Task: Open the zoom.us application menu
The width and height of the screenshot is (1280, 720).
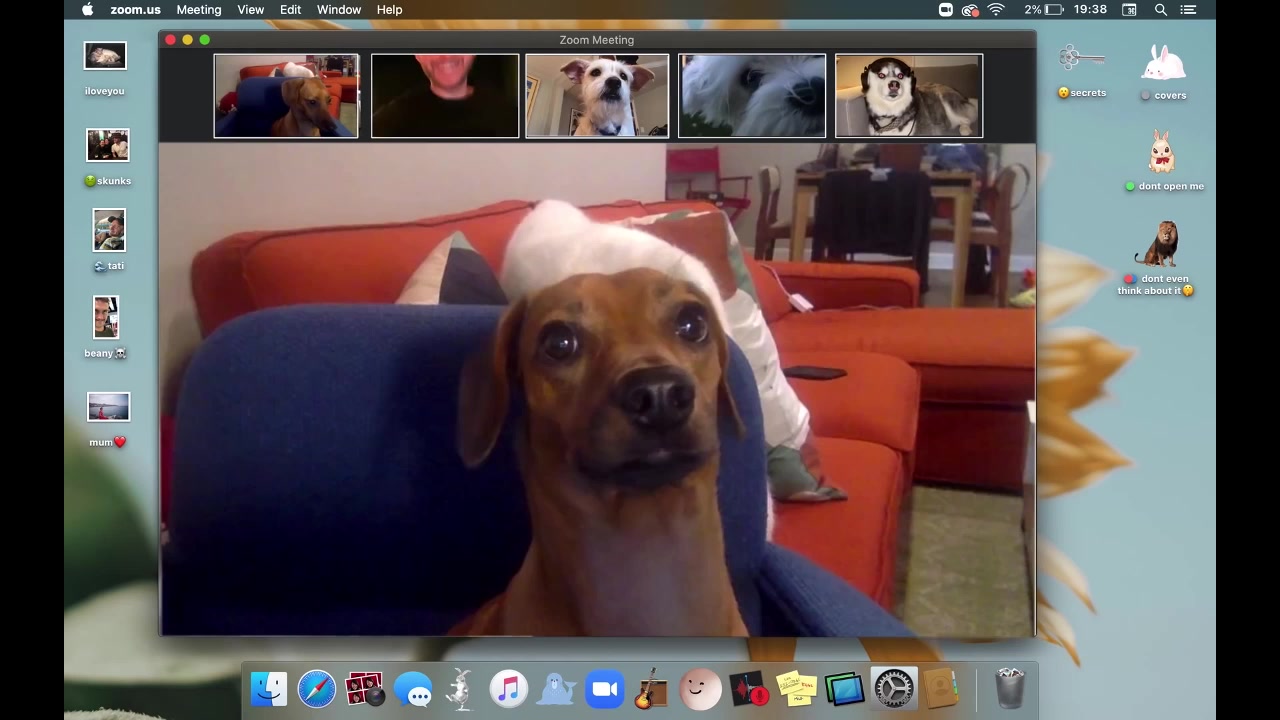Action: (135, 10)
